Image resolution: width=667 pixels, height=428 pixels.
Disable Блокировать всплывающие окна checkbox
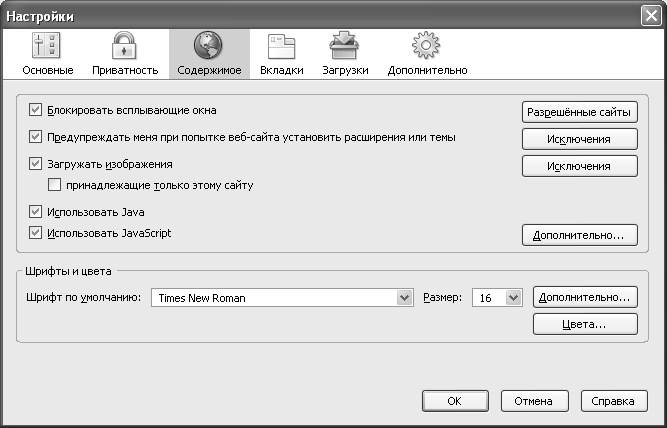[x=37, y=110]
